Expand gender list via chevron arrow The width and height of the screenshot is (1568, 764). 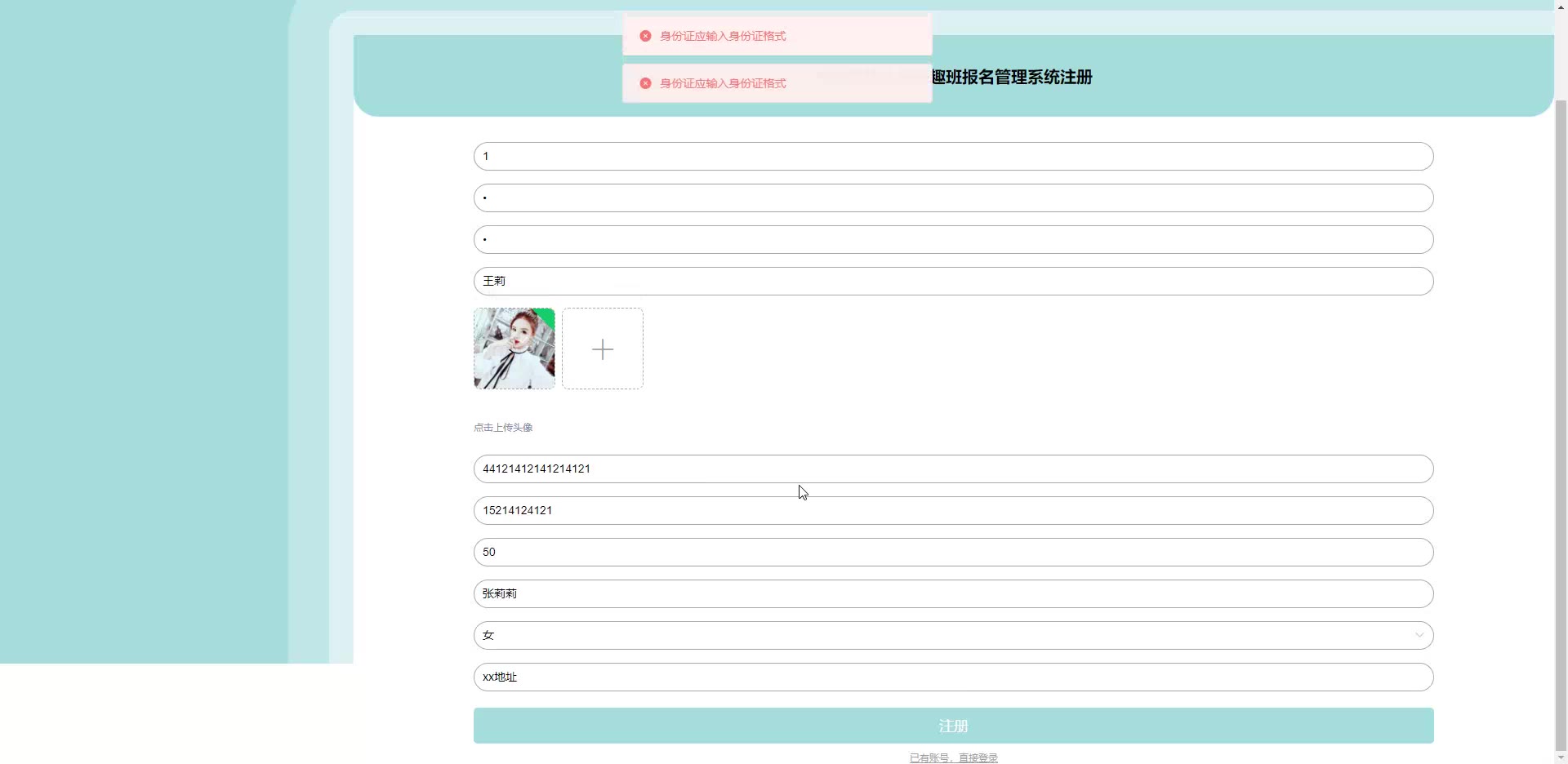pyautogui.click(x=1419, y=635)
